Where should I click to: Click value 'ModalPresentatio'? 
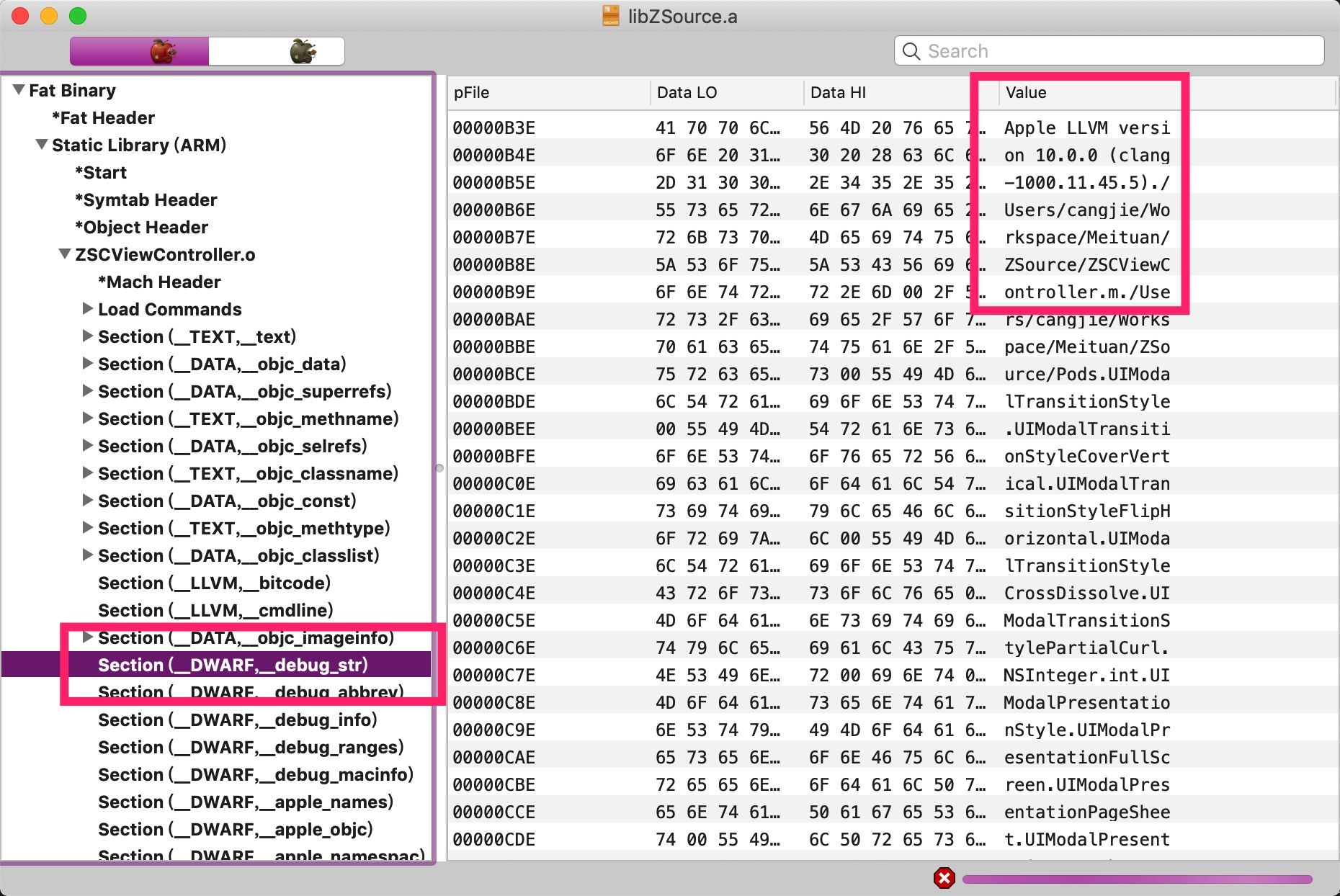[x=1086, y=702]
